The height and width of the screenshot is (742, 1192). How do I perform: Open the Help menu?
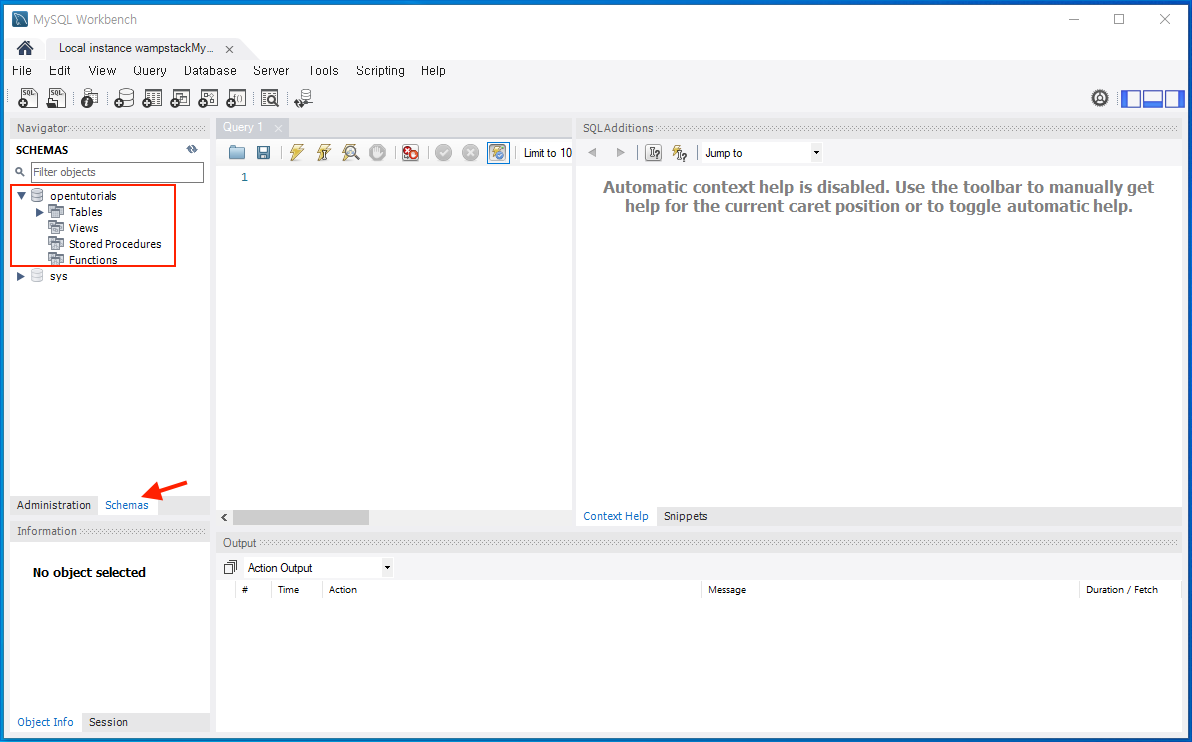pyautogui.click(x=433, y=71)
